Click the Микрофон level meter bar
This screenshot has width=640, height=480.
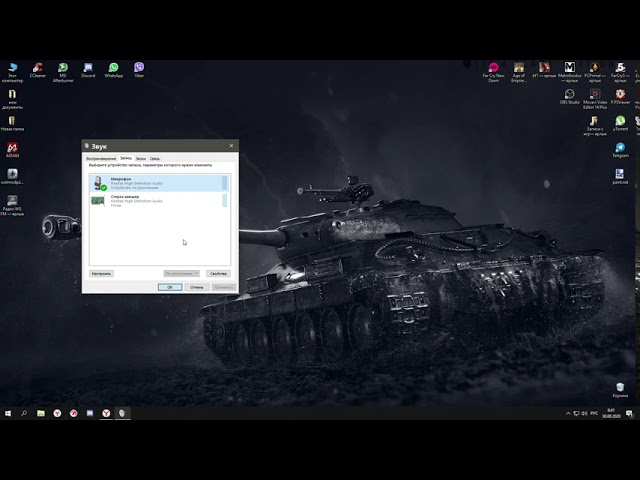click(x=224, y=183)
